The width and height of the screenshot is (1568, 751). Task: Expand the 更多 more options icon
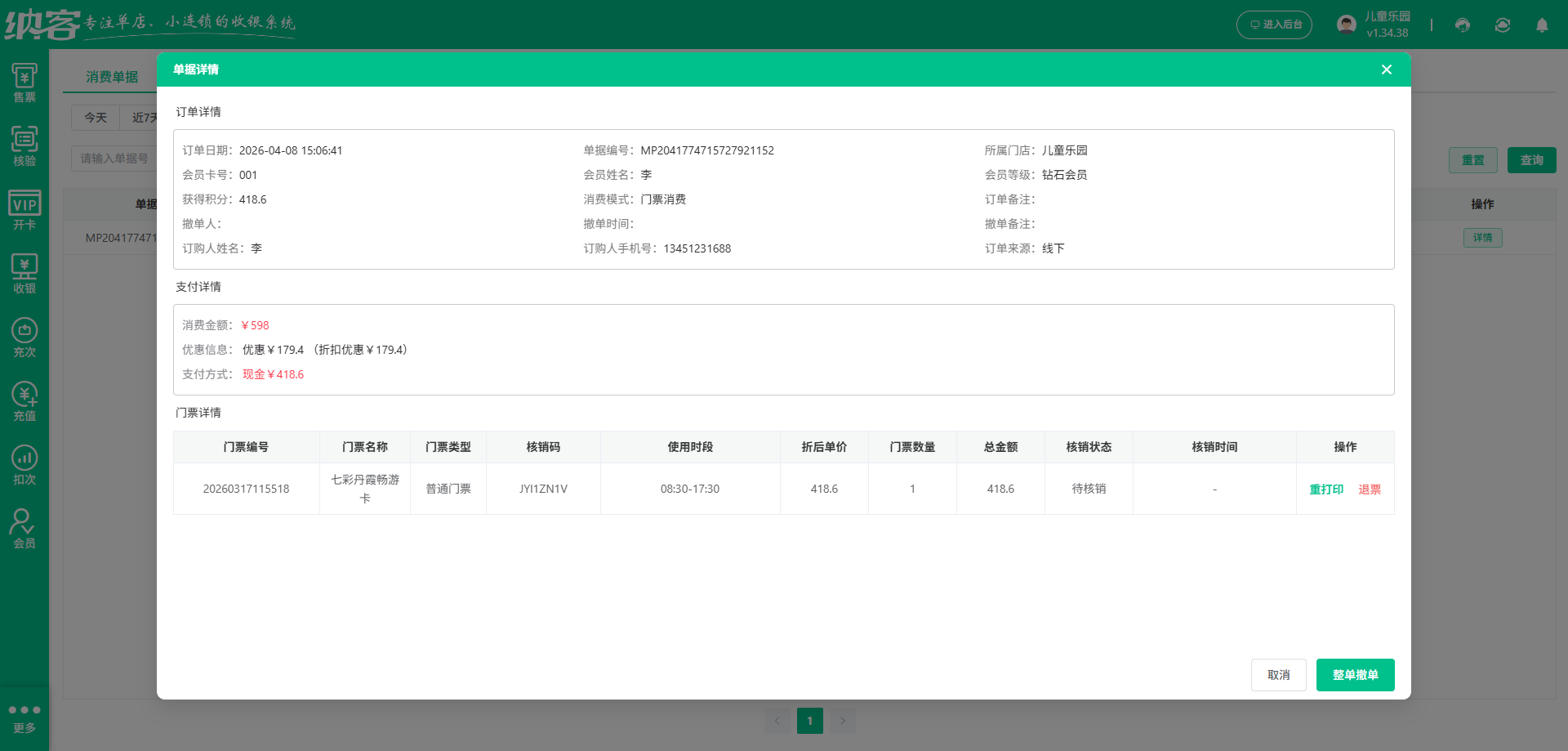pos(24,716)
